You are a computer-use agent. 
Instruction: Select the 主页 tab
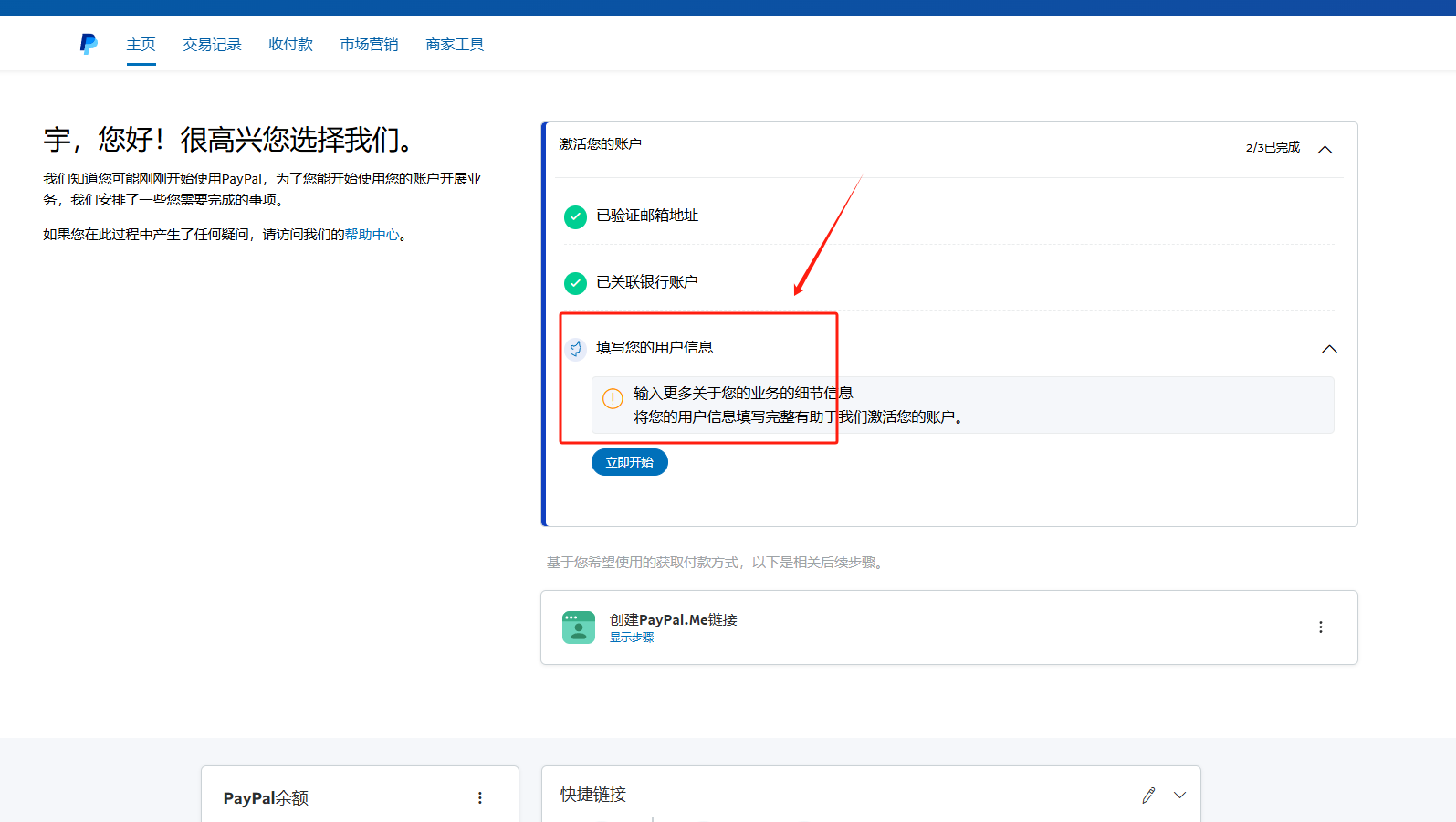click(141, 45)
